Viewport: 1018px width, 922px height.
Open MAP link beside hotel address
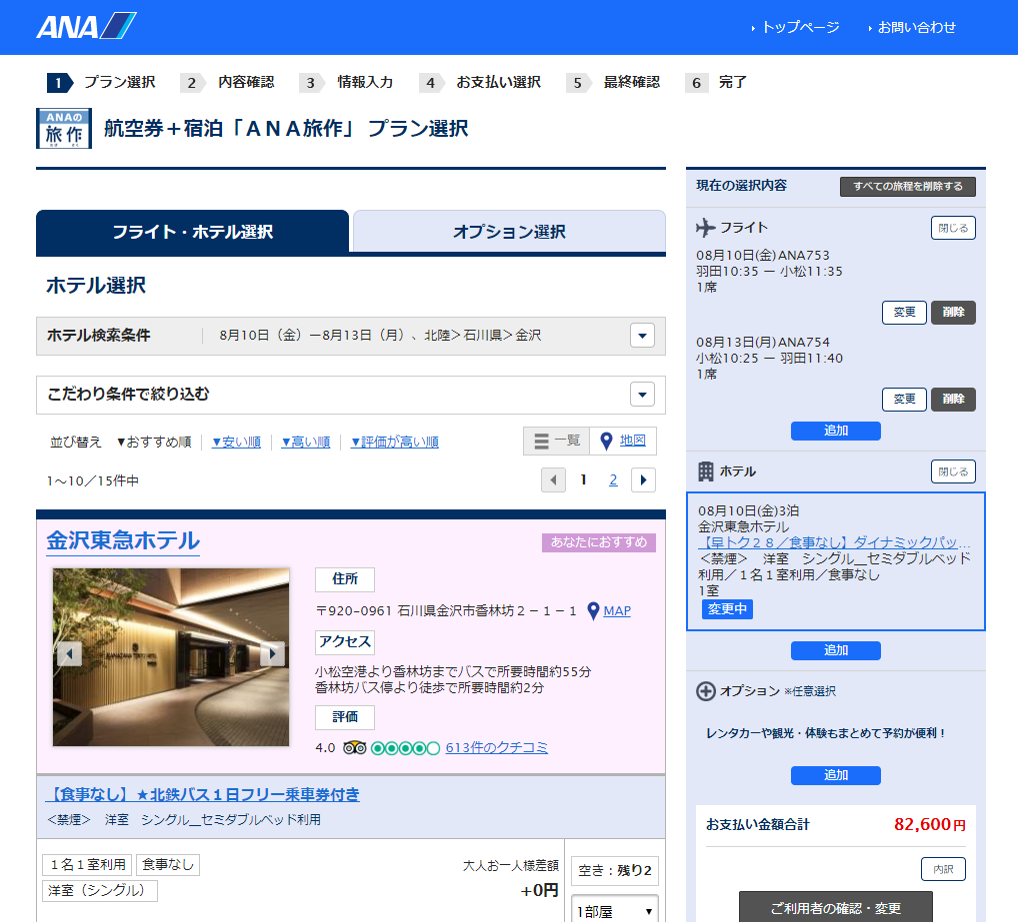617,611
